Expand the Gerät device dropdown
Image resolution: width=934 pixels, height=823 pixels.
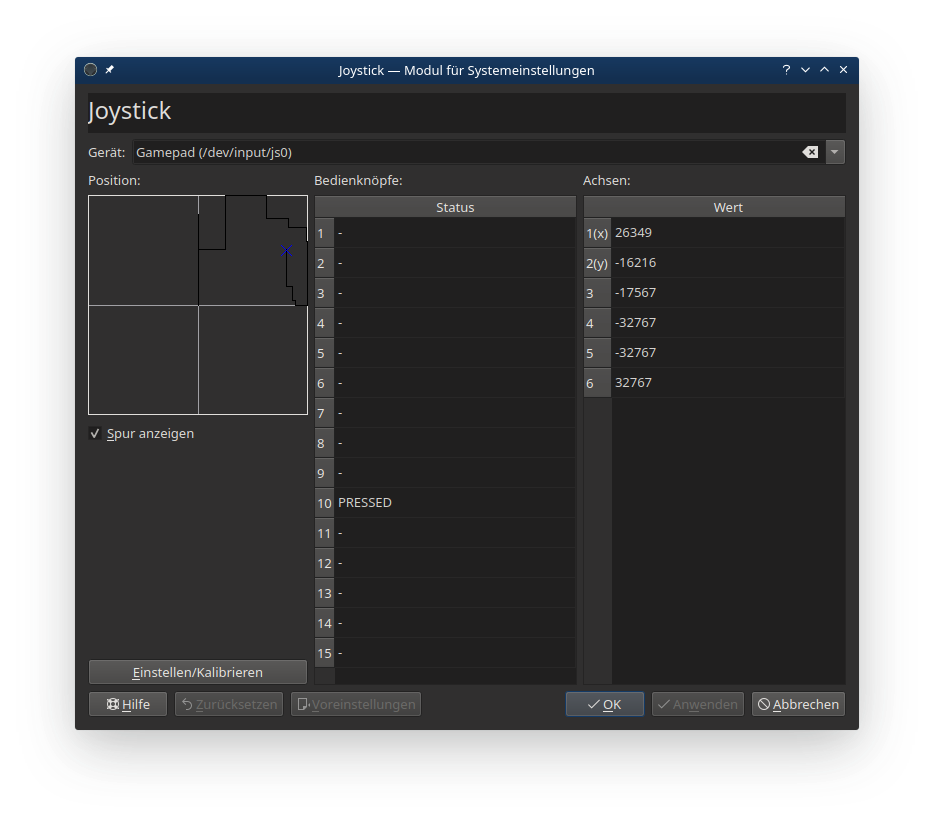click(x=835, y=152)
